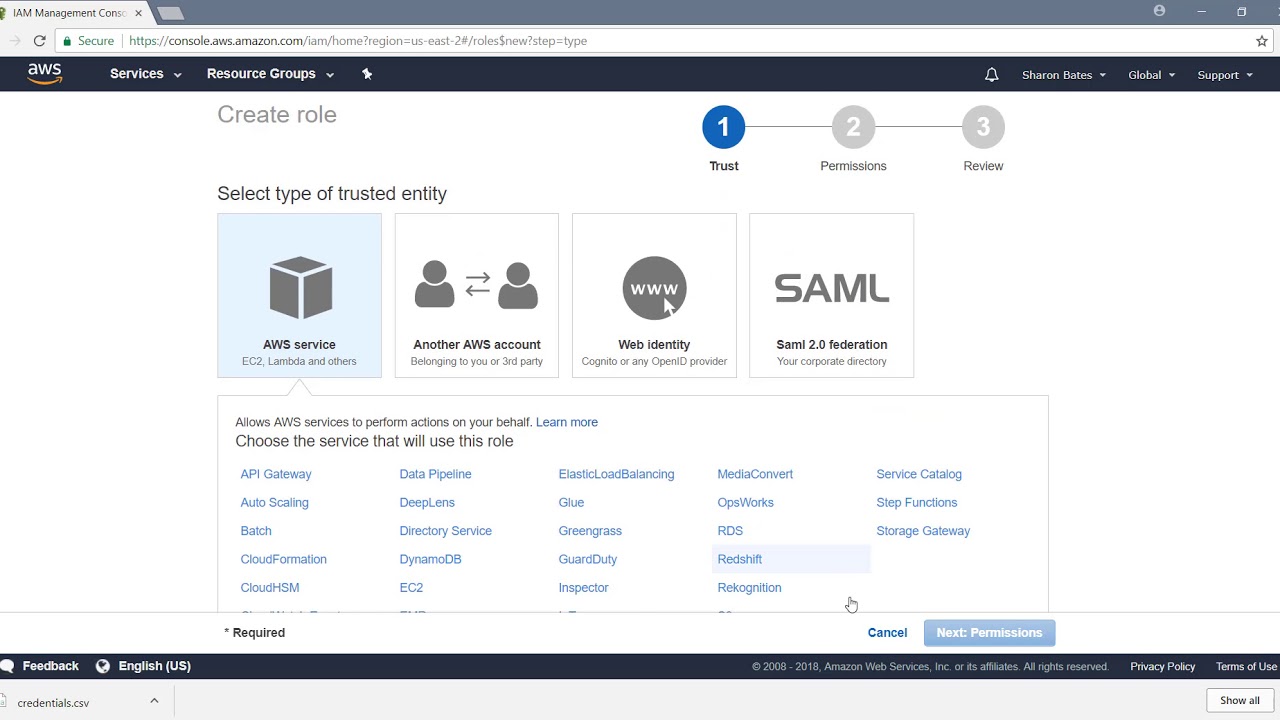Image resolution: width=1280 pixels, height=720 pixels.
Task: Click the browser address bar URL
Action: coord(358,41)
